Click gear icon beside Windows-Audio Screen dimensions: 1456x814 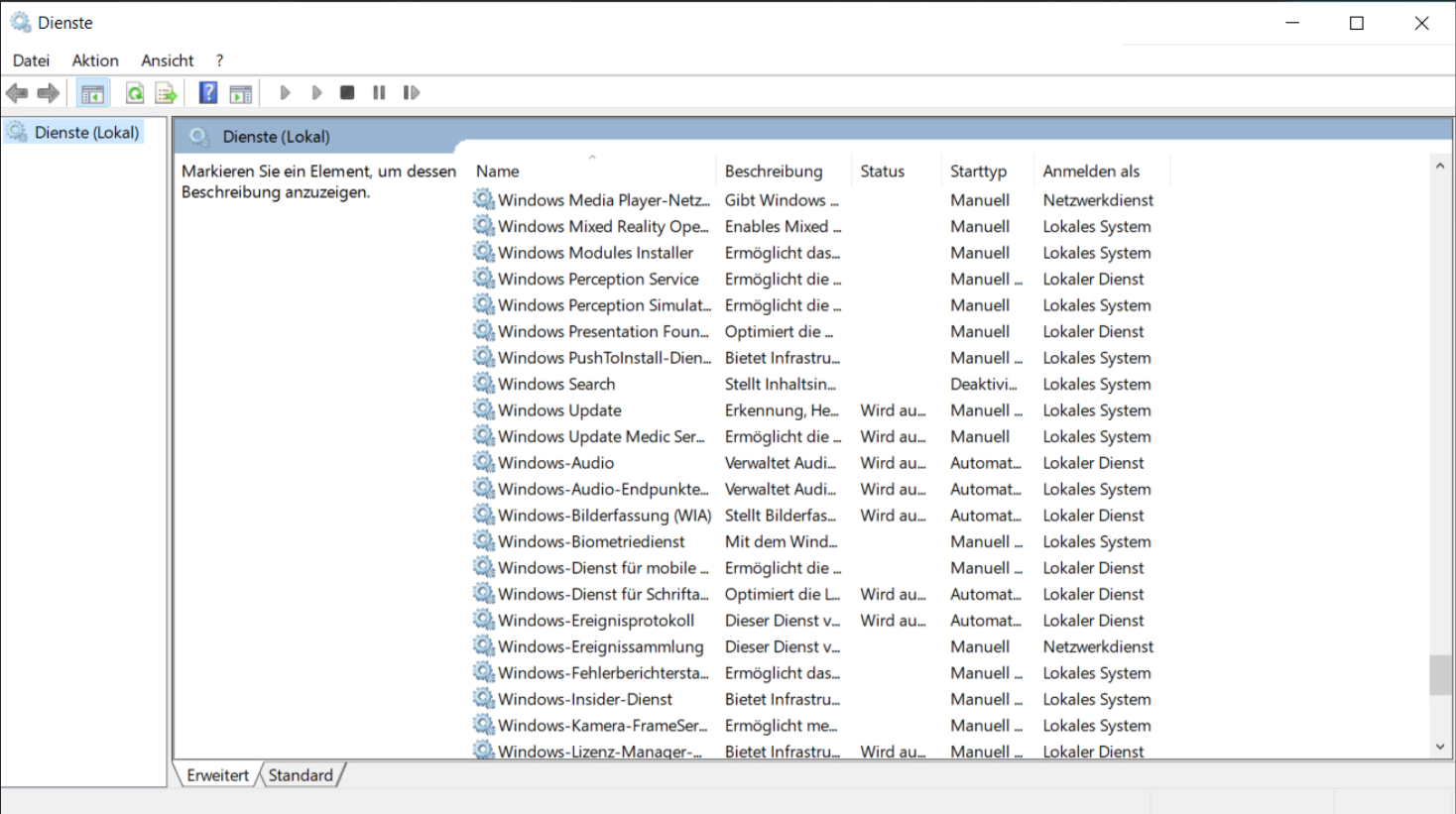[x=484, y=462]
